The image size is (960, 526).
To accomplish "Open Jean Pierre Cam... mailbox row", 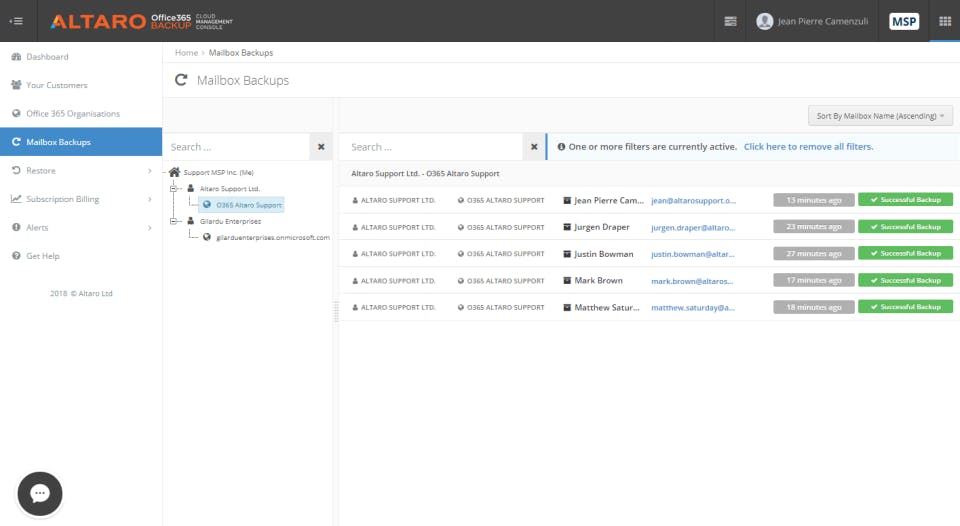I will click(x=649, y=200).
